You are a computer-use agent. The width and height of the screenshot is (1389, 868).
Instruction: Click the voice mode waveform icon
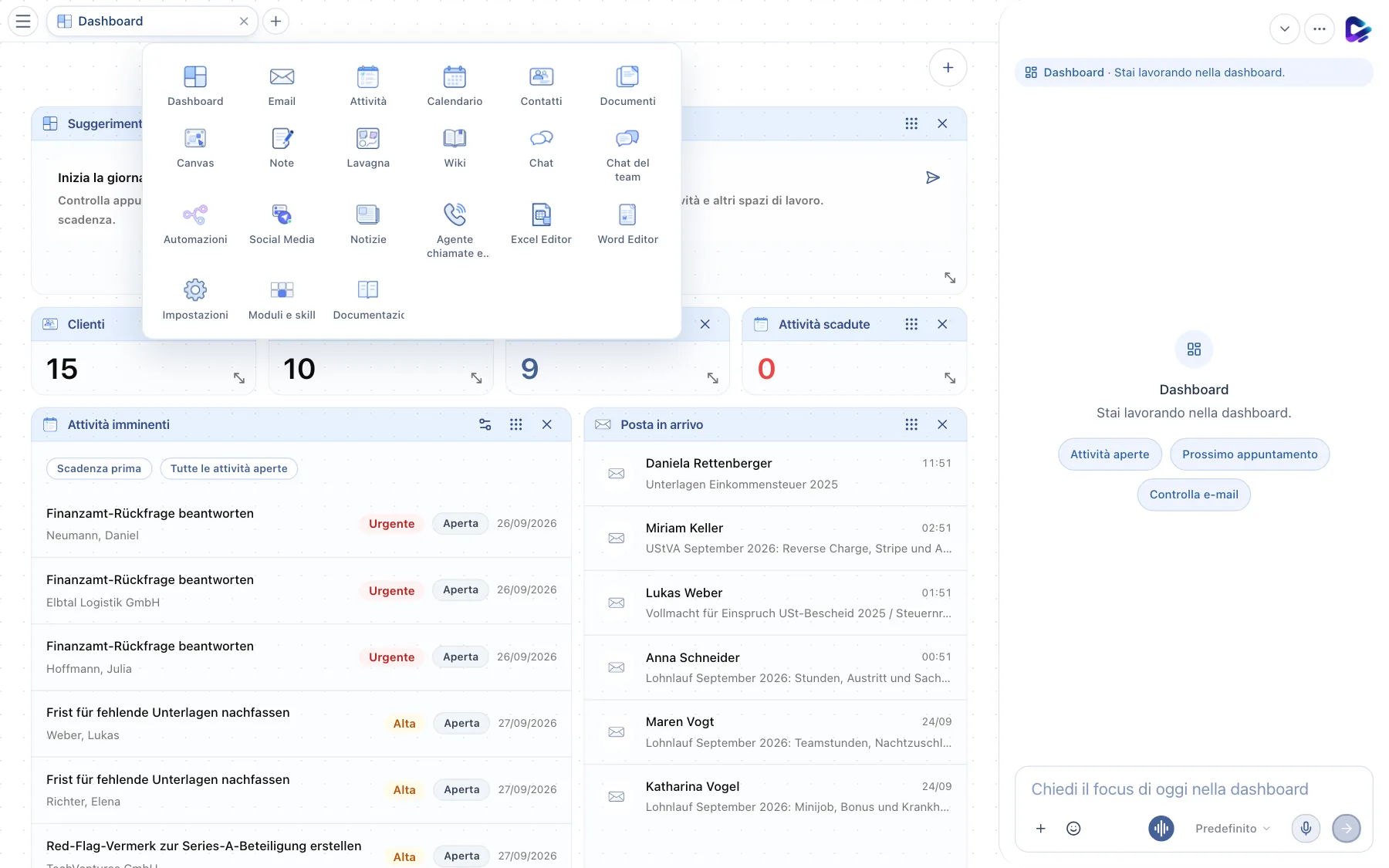click(1161, 828)
